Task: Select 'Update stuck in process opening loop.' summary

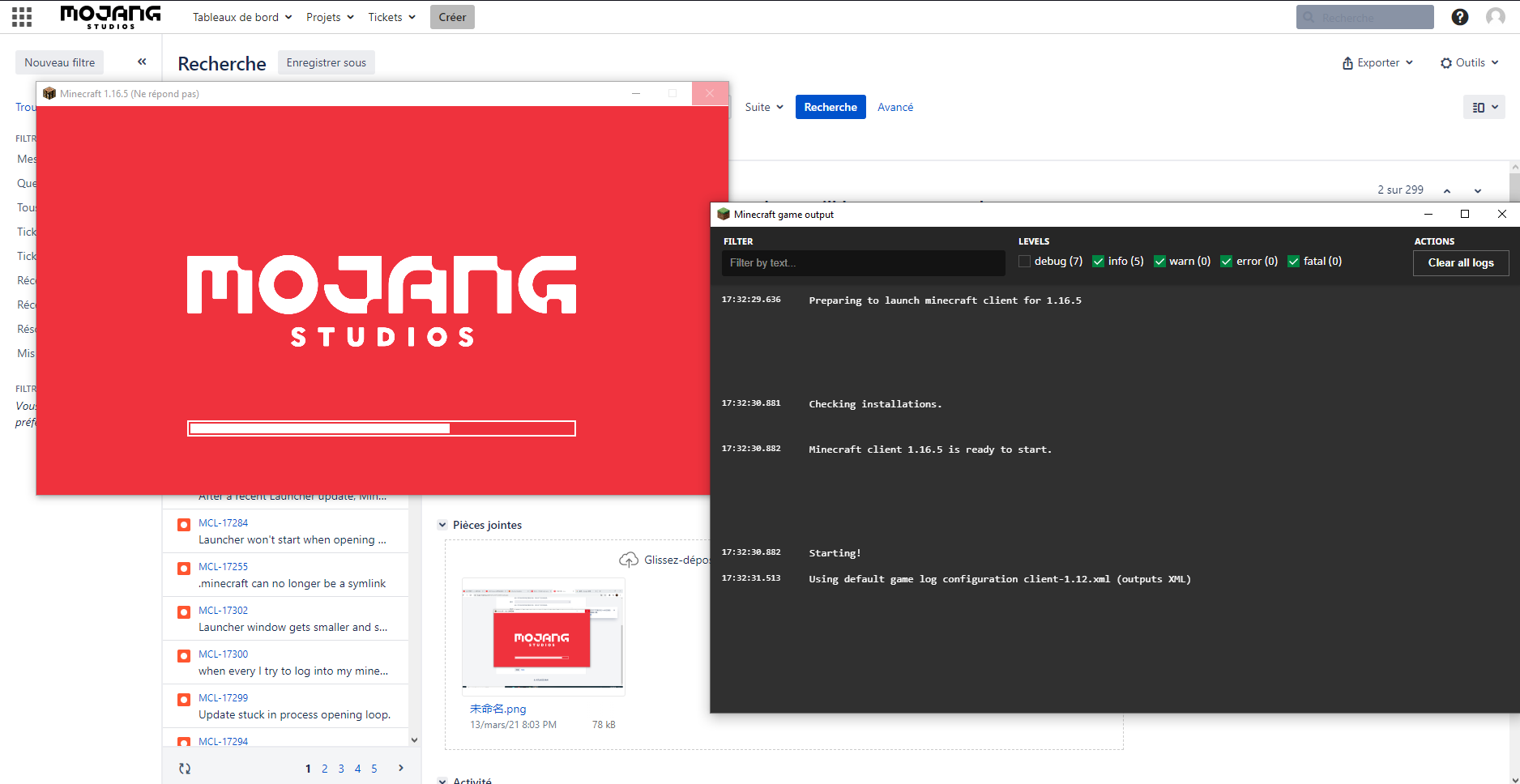Action: click(x=295, y=714)
